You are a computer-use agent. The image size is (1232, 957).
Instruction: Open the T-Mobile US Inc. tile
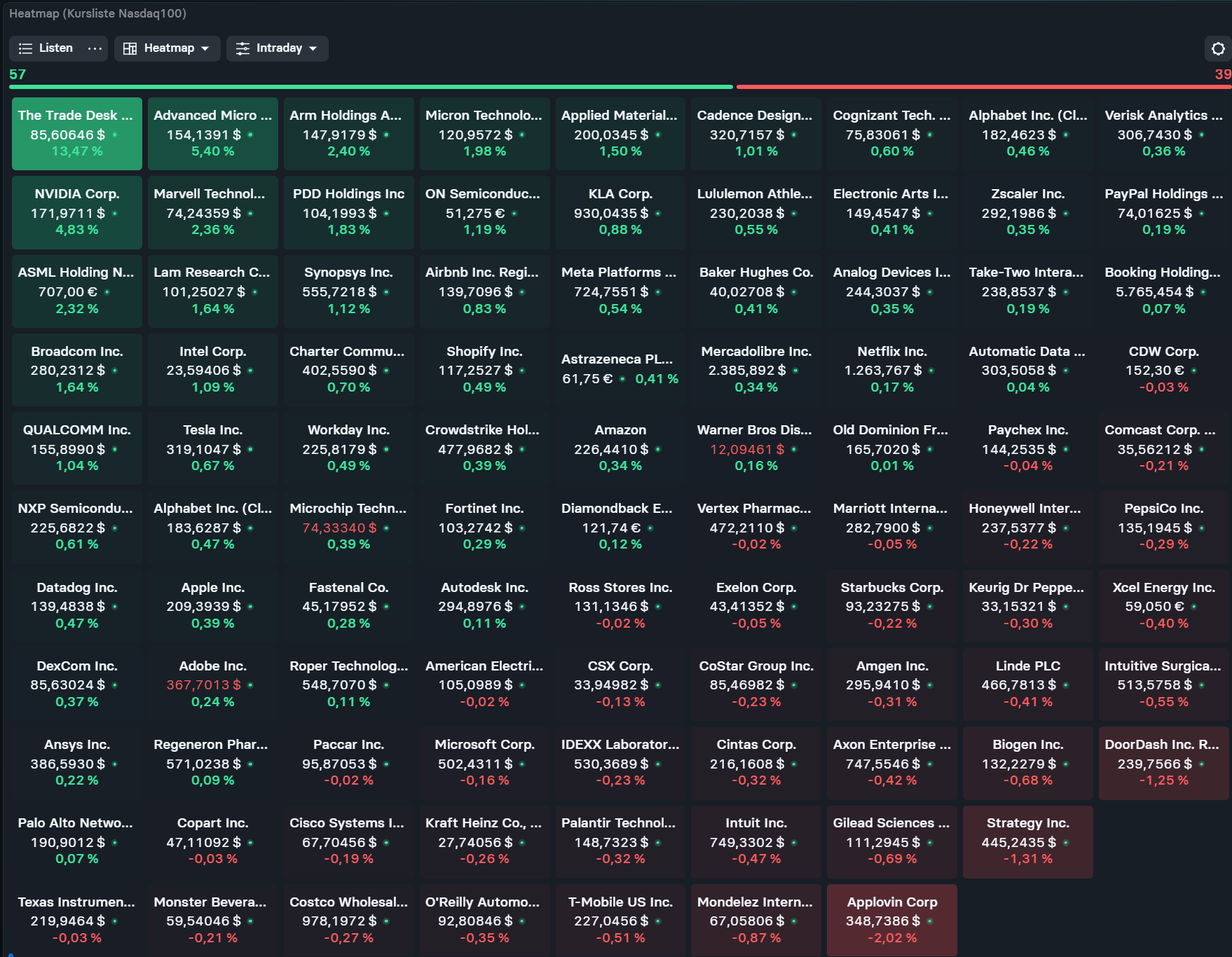click(x=621, y=920)
